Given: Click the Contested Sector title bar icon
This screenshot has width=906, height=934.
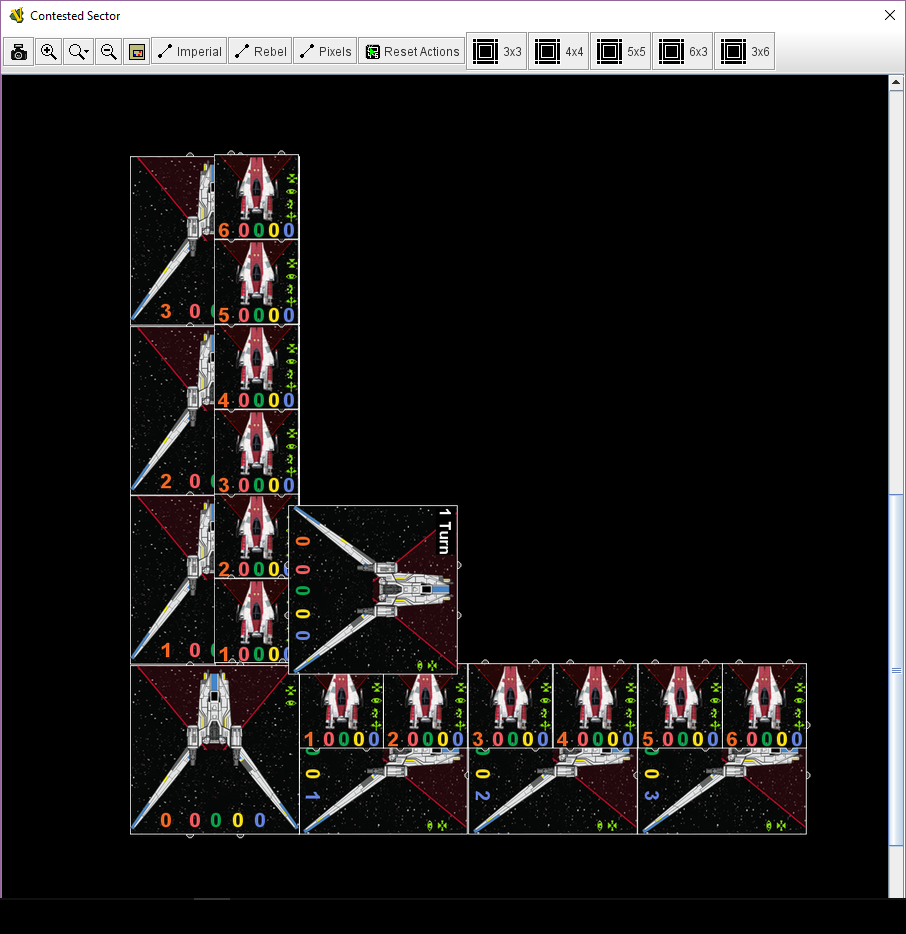Looking at the screenshot, I should (16, 15).
